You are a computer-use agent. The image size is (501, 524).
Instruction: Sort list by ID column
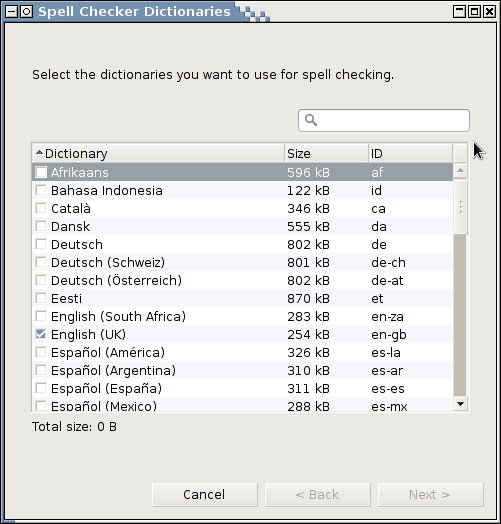411,153
